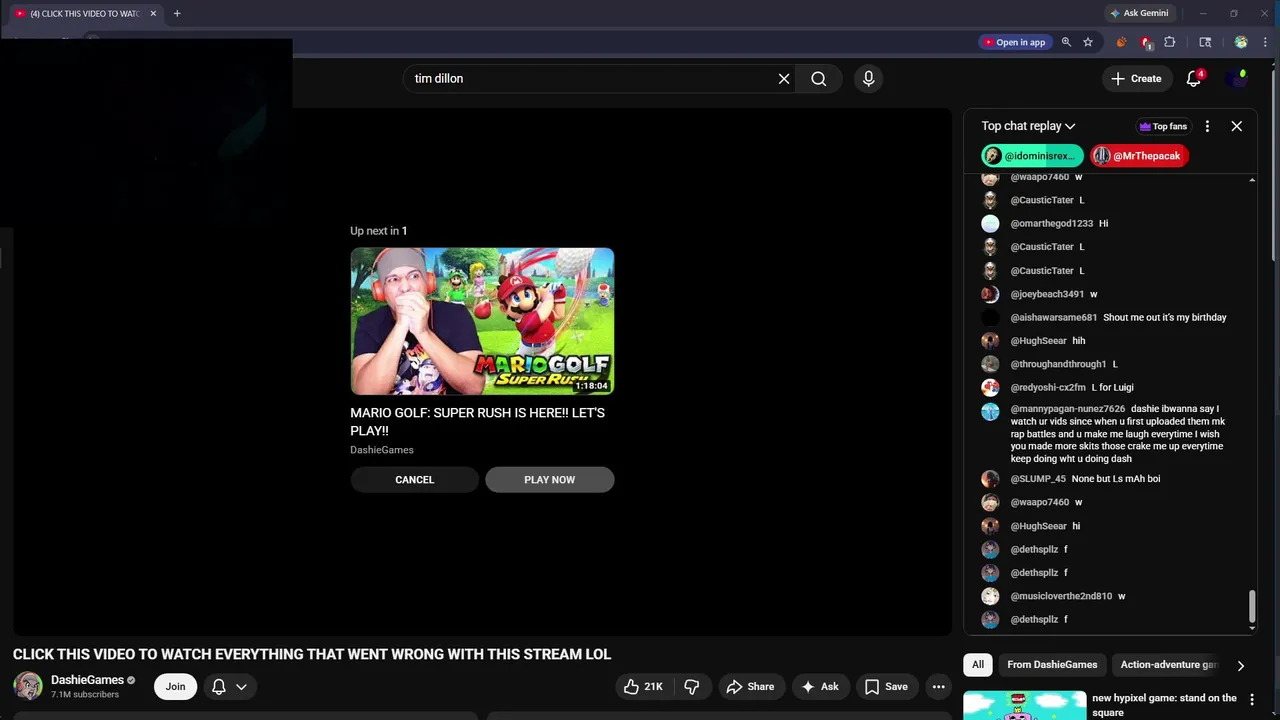The height and width of the screenshot is (720, 1280).
Task: Open the Top fans leaderboard
Action: 1163,126
